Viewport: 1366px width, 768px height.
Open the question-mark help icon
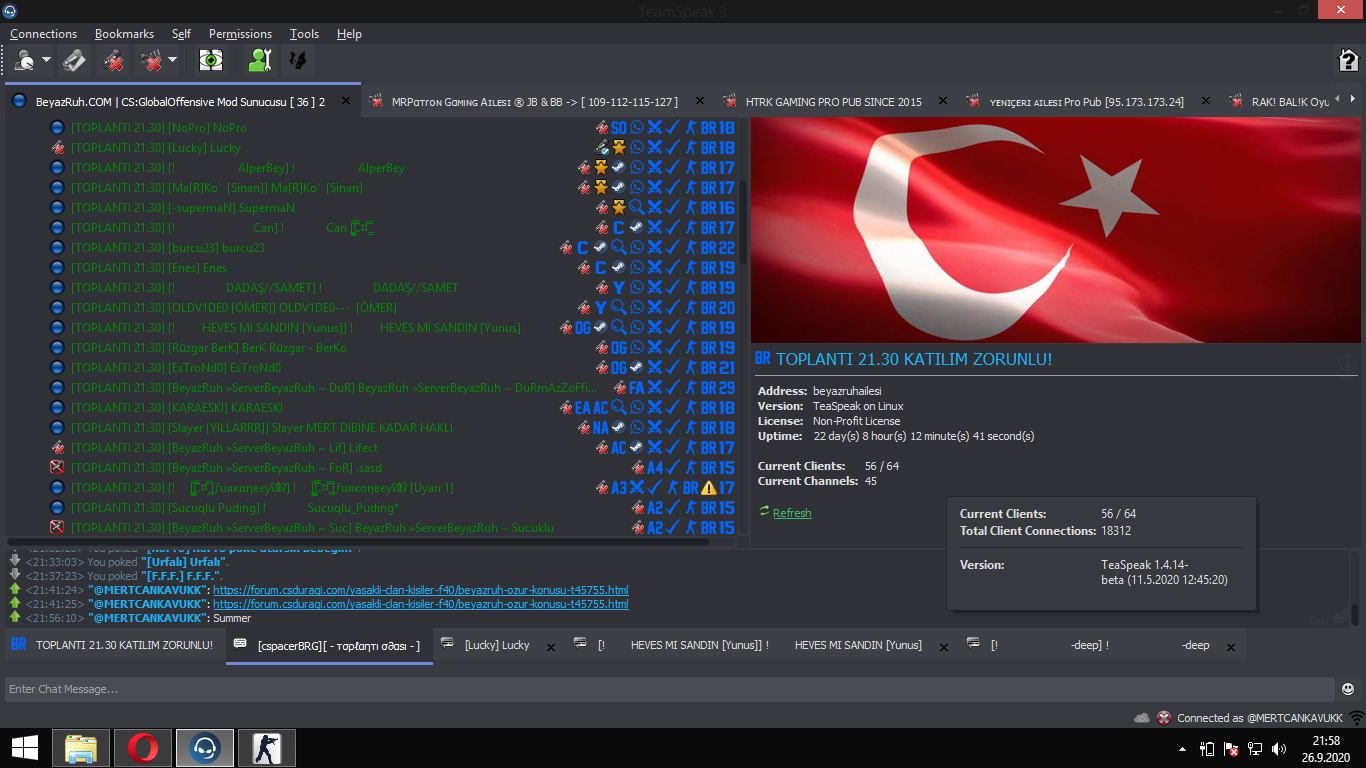click(1348, 61)
